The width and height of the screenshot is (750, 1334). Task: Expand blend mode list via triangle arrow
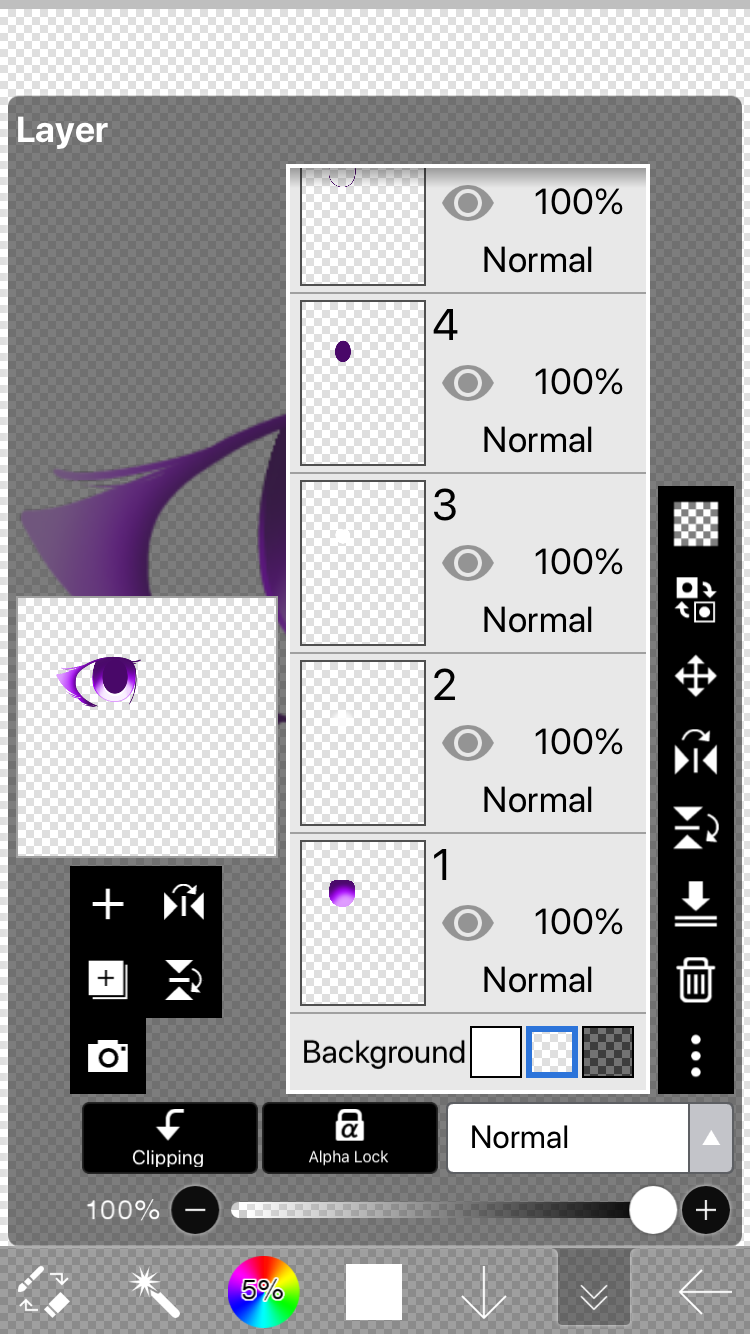coord(711,1138)
